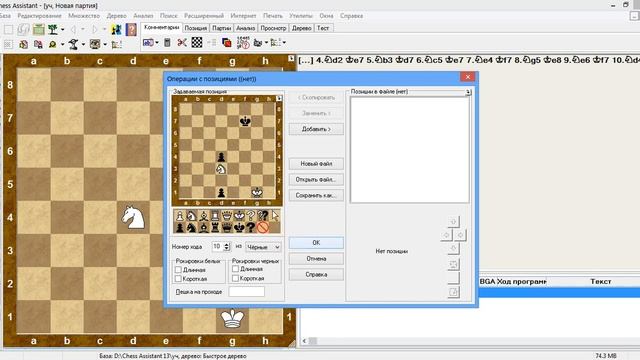Click the 'Отмена' cancel button
Viewport: 640px width, 360px height.
(316, 259)
